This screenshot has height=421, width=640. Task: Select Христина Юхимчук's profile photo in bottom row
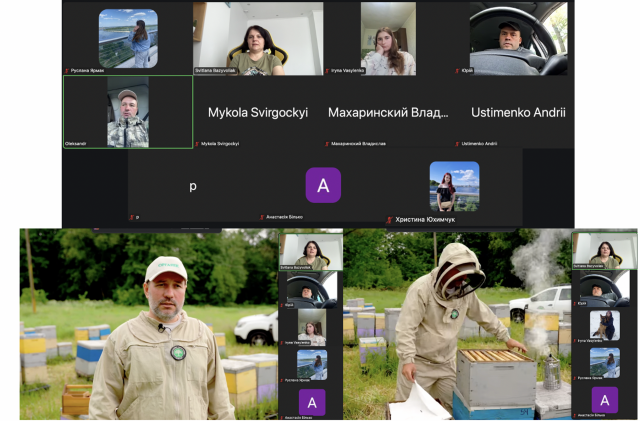[x=454, y=186]
